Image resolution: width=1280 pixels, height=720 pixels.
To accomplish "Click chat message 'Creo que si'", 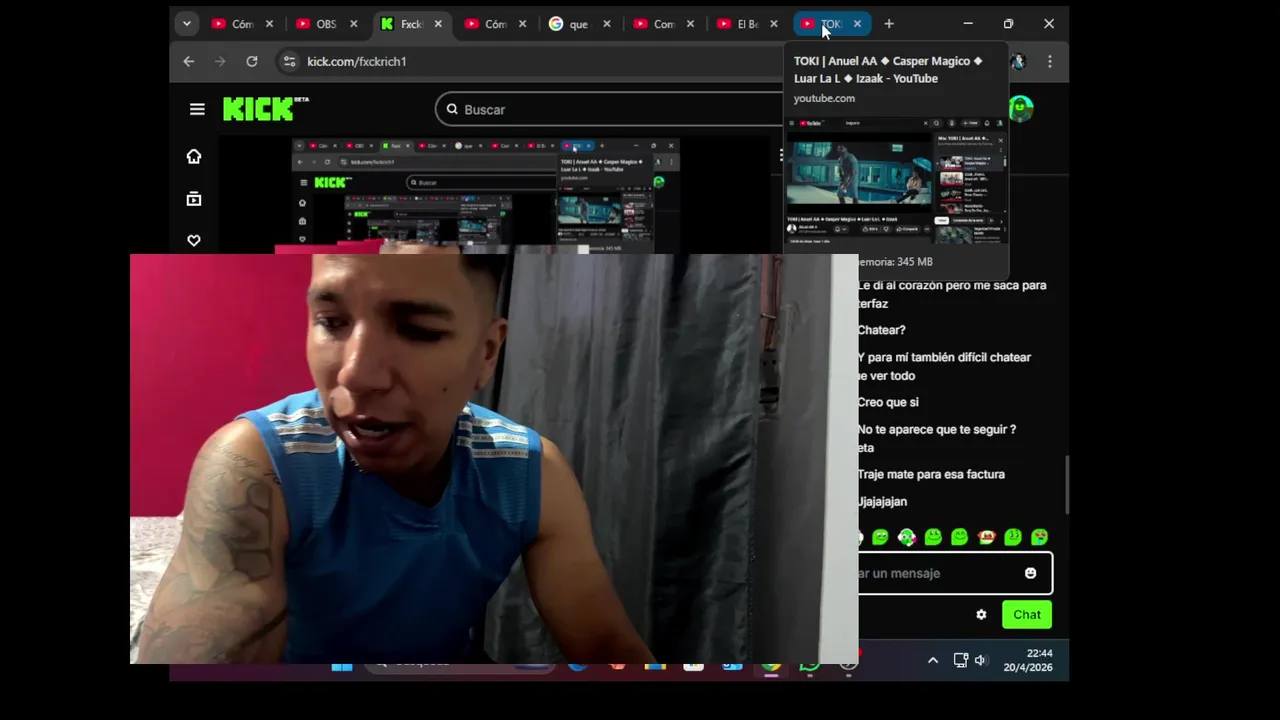I will coord(888,402).
